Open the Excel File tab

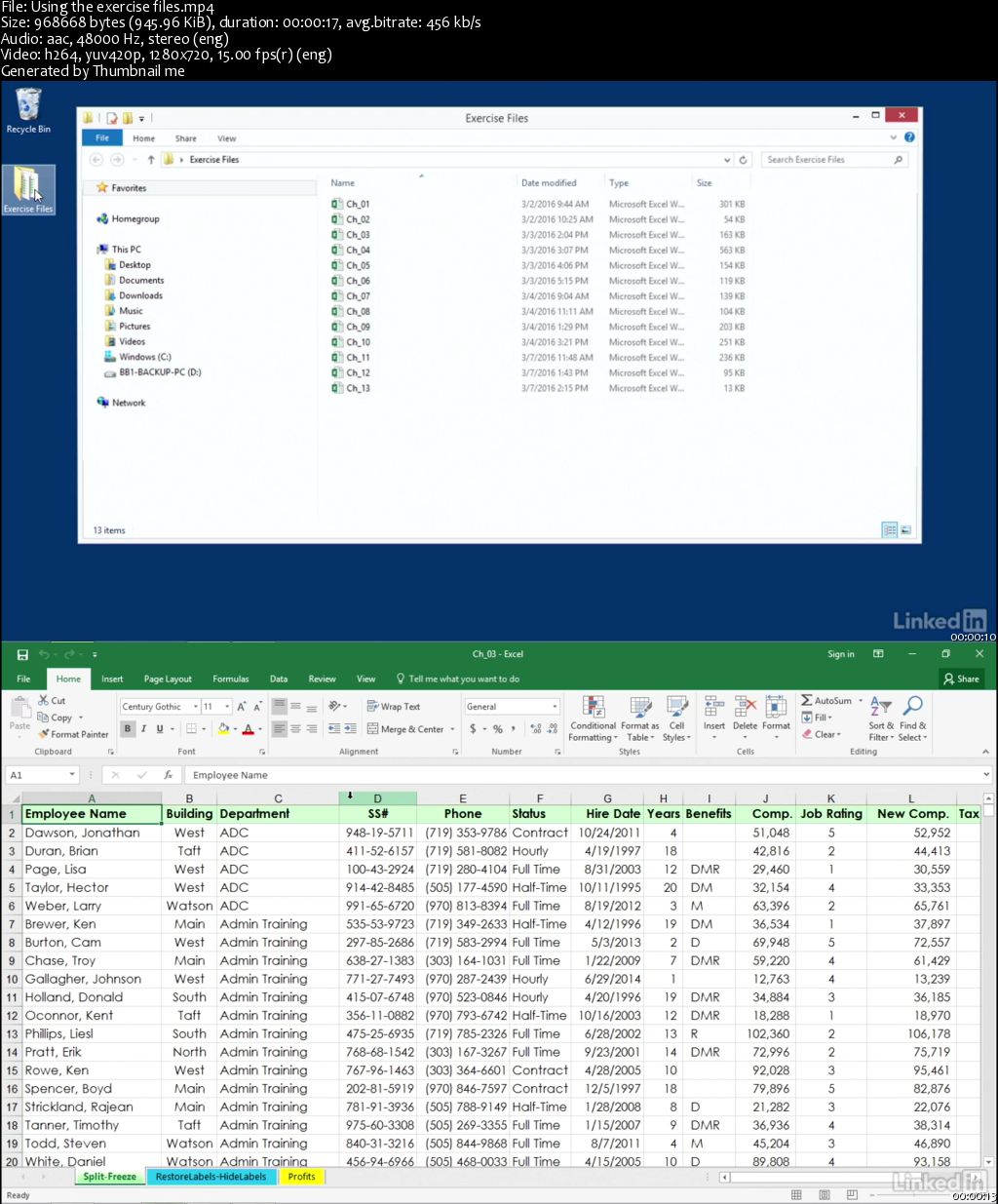click(x=23, y=679)
